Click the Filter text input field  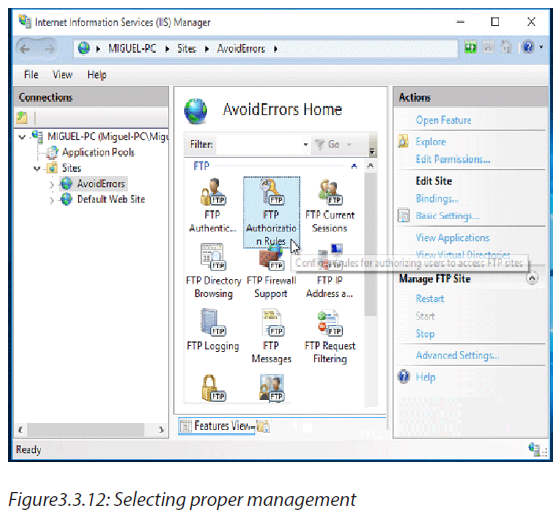coord(259,144)
